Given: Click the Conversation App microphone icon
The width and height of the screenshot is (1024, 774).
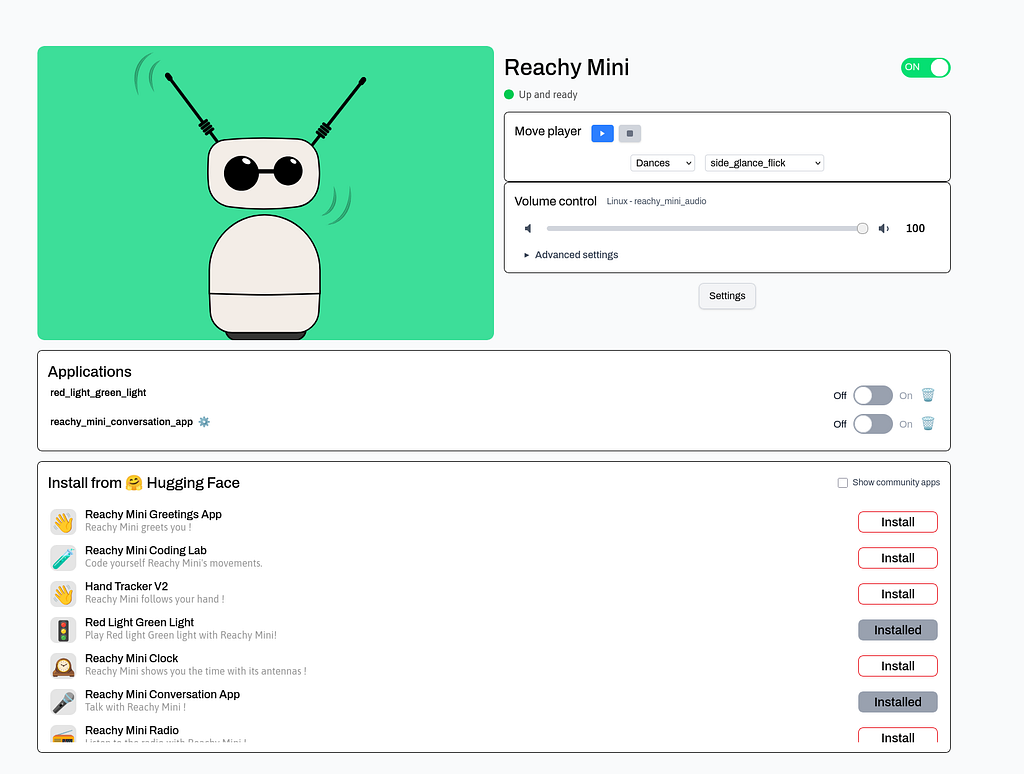Looking at the screenshot, I should pyautogui.click(x=63, y=701).
